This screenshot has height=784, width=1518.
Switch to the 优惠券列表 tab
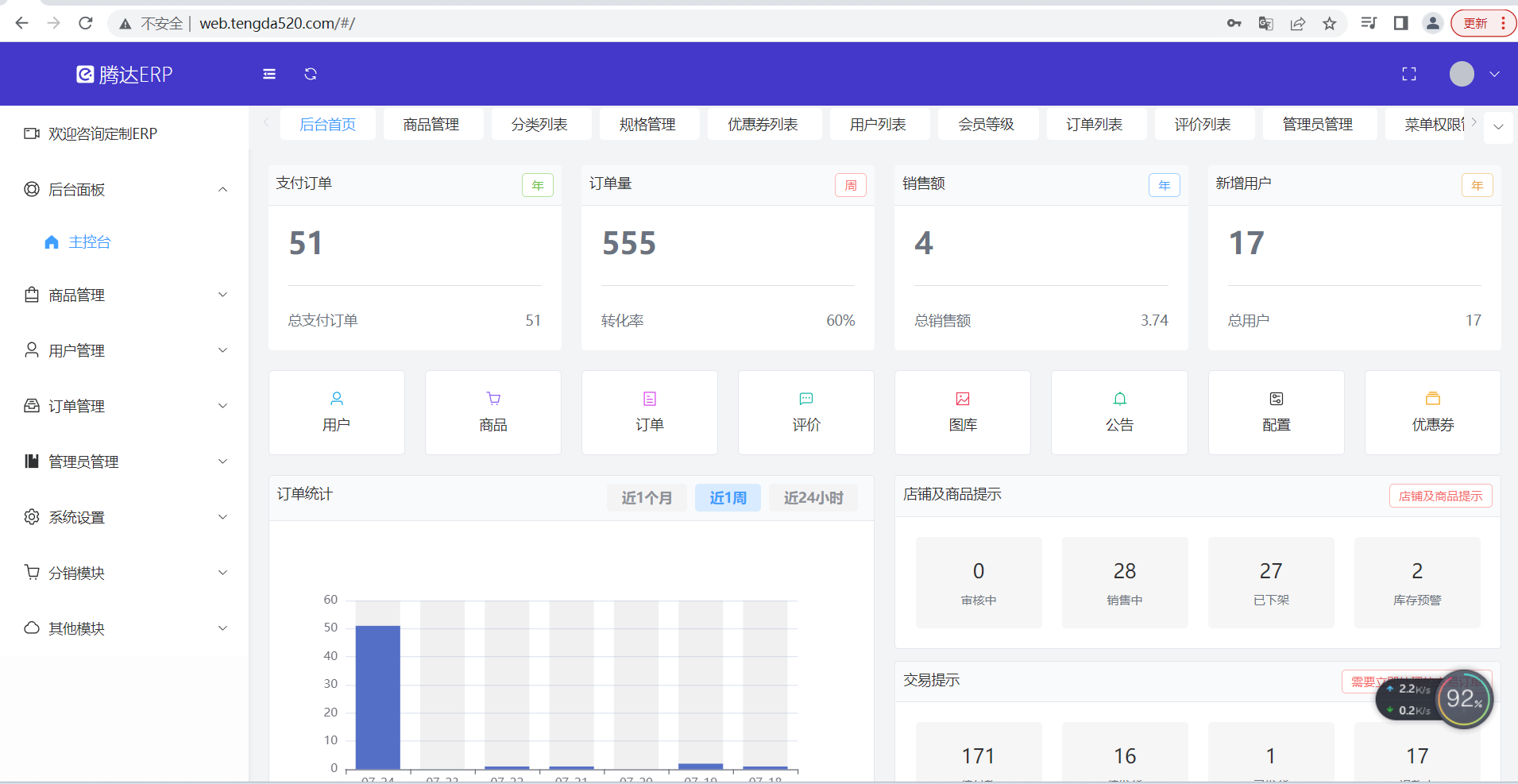coord(763,125)
